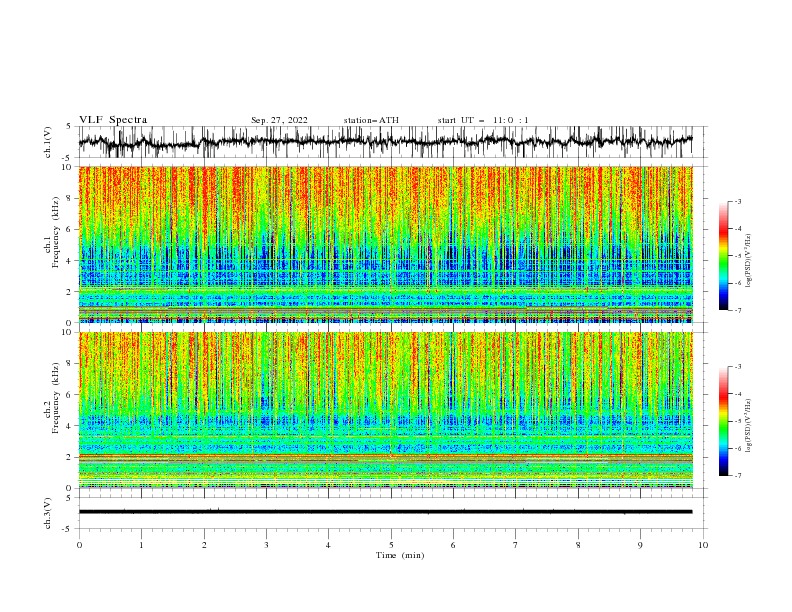Click the "station=ATH" label

pos(371,120)
